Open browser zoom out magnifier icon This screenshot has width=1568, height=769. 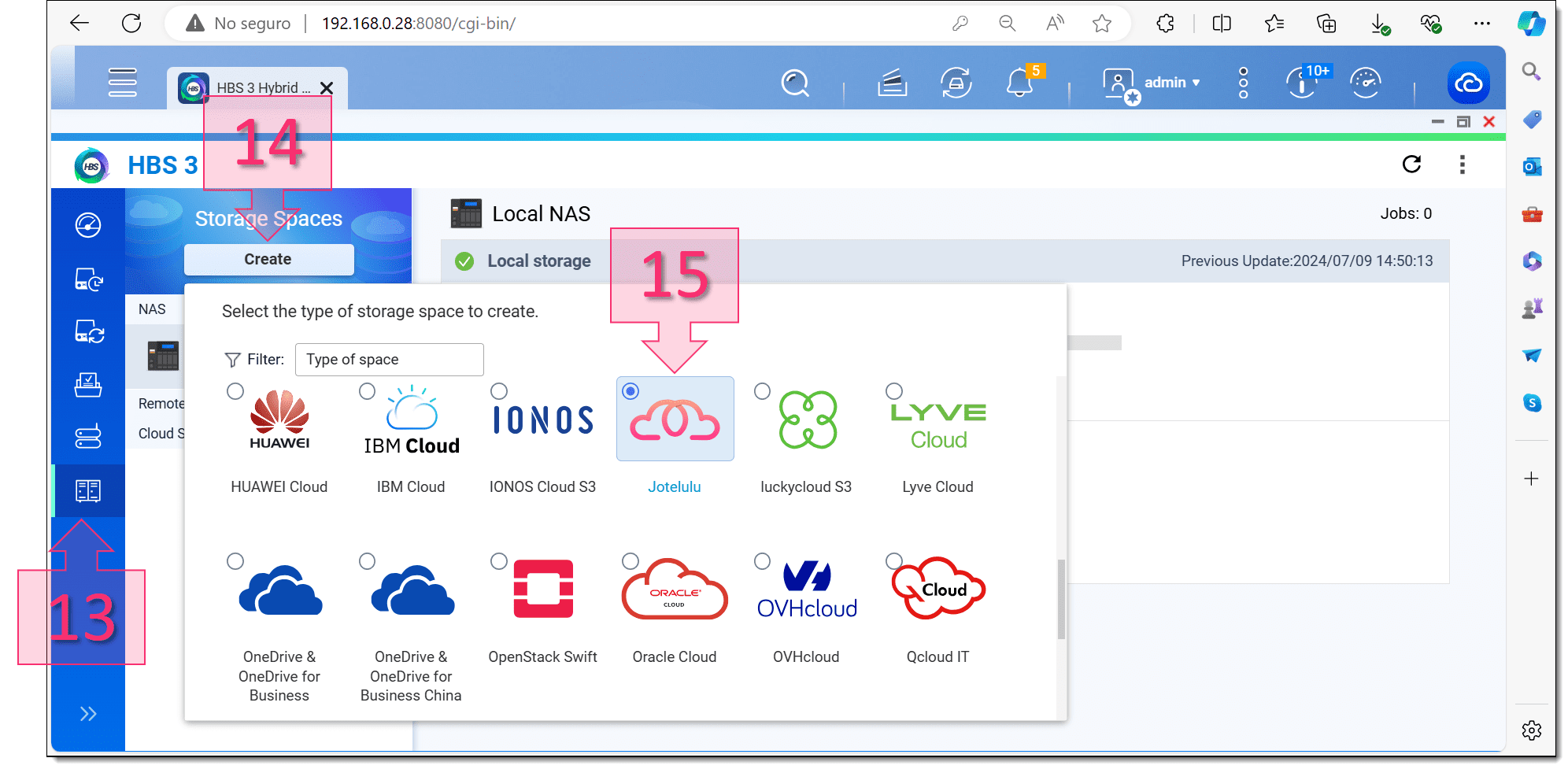point(1008,24)
